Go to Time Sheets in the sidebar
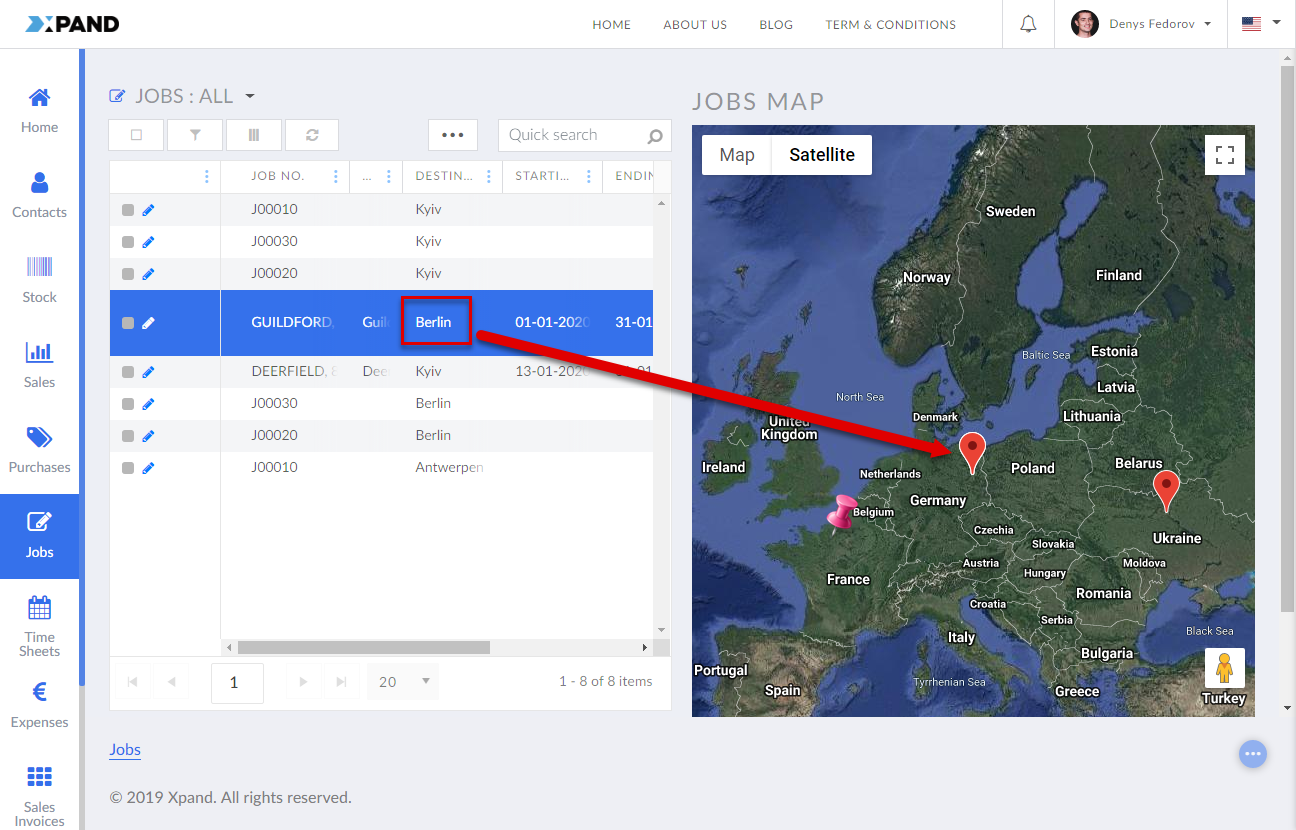Screen dimensions: 1296x830 [x=39, y=626]
